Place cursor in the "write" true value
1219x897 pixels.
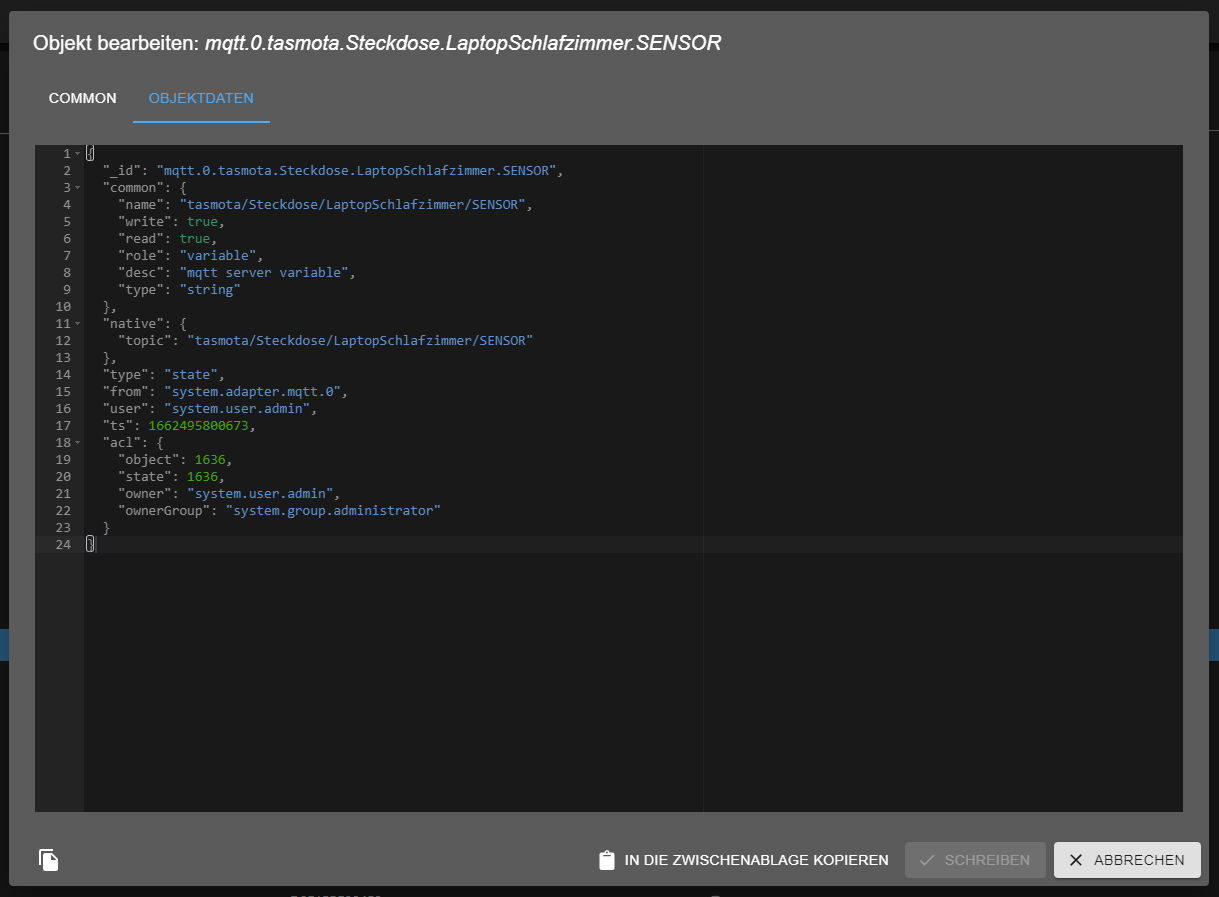point(202,222)
